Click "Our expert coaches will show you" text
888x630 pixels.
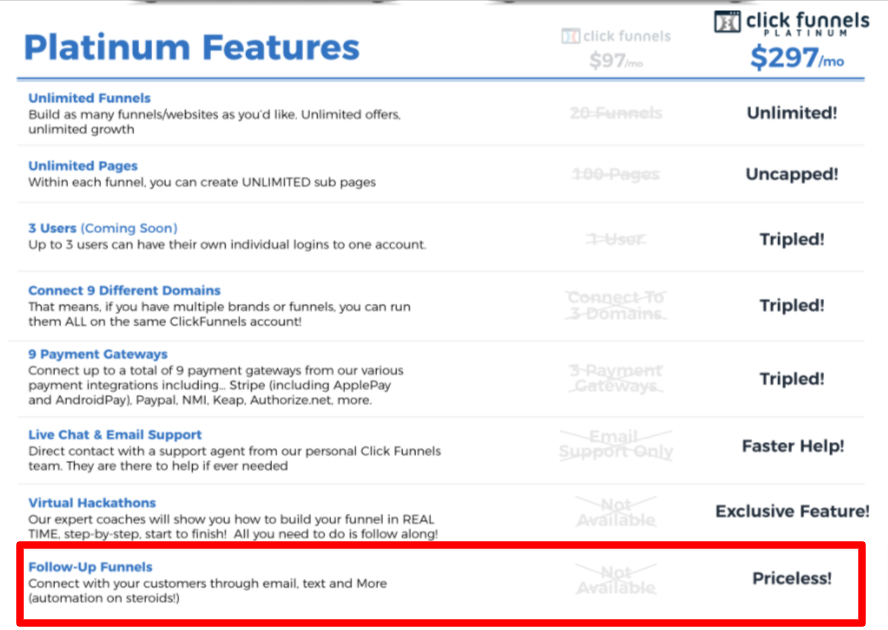233,526
